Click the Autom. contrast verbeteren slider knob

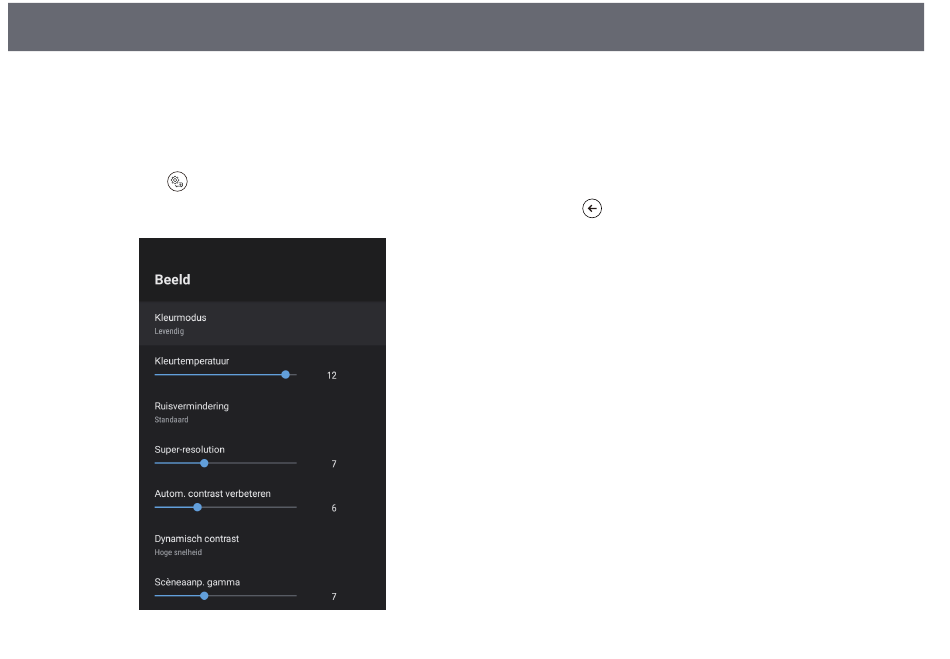(x=197, y=507)
